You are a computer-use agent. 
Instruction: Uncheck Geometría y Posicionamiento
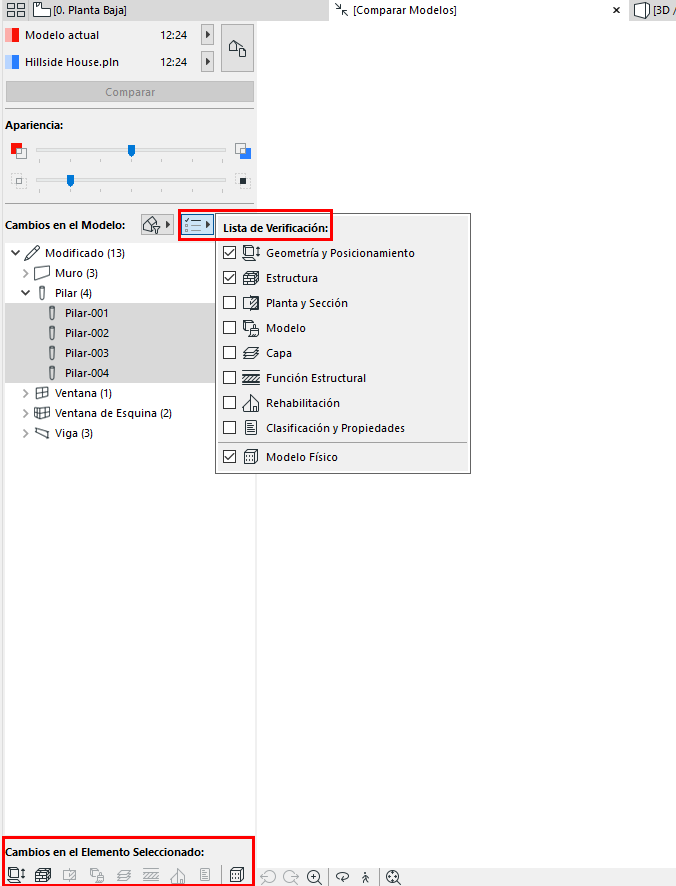point(229,253)
